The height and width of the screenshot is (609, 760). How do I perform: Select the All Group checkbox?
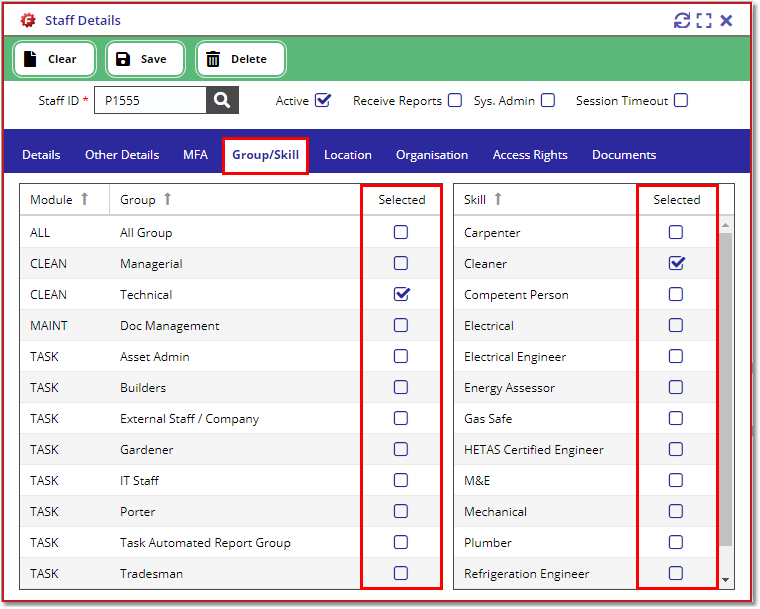(x=401, y=232)
